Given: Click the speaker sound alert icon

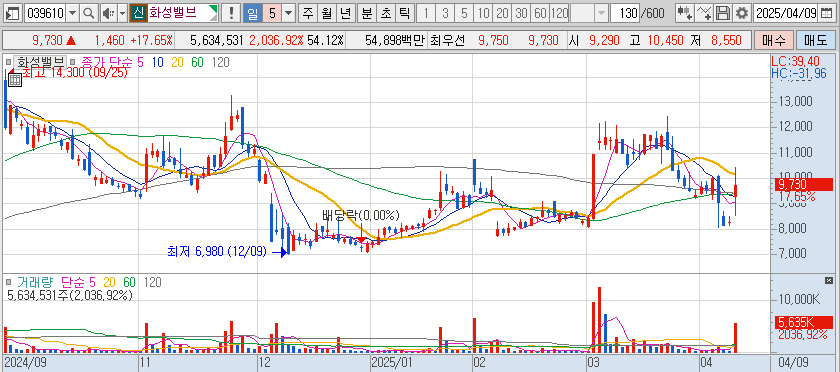Looking at the screenshot, I should pyautogui.click(x=109, y=13).
